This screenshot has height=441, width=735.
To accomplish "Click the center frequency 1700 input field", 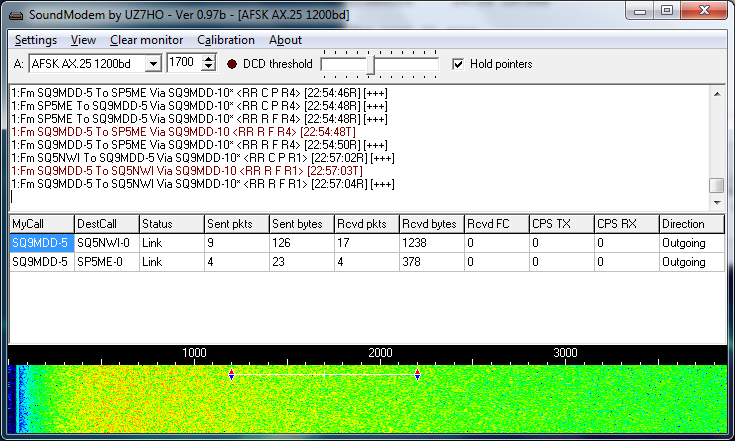I will (x=184, y=64).
